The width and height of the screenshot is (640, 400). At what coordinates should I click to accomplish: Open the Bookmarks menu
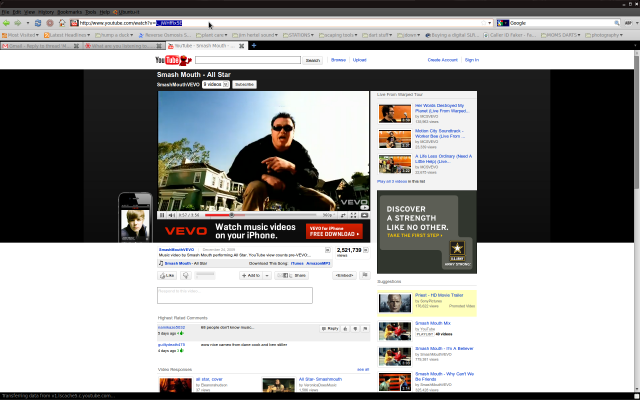[69, 12]
